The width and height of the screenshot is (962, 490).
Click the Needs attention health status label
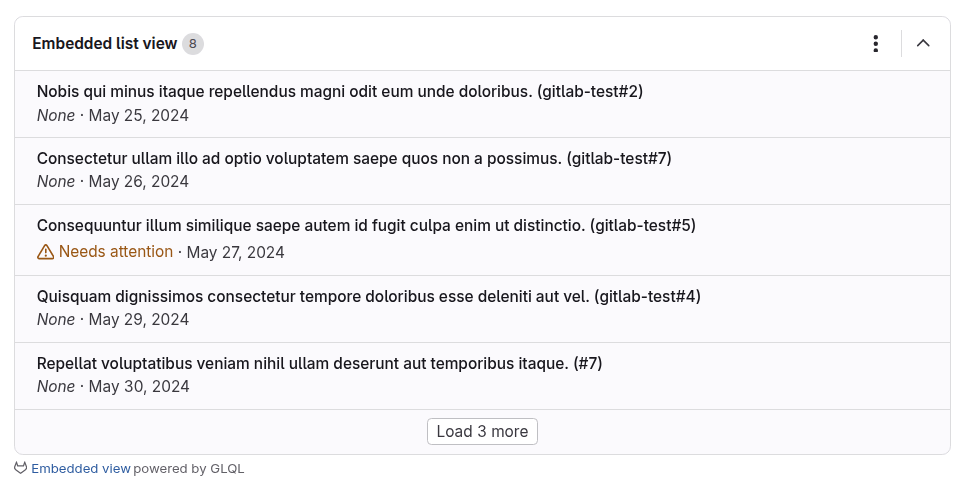pyautogui.click(x=115, y=252)
